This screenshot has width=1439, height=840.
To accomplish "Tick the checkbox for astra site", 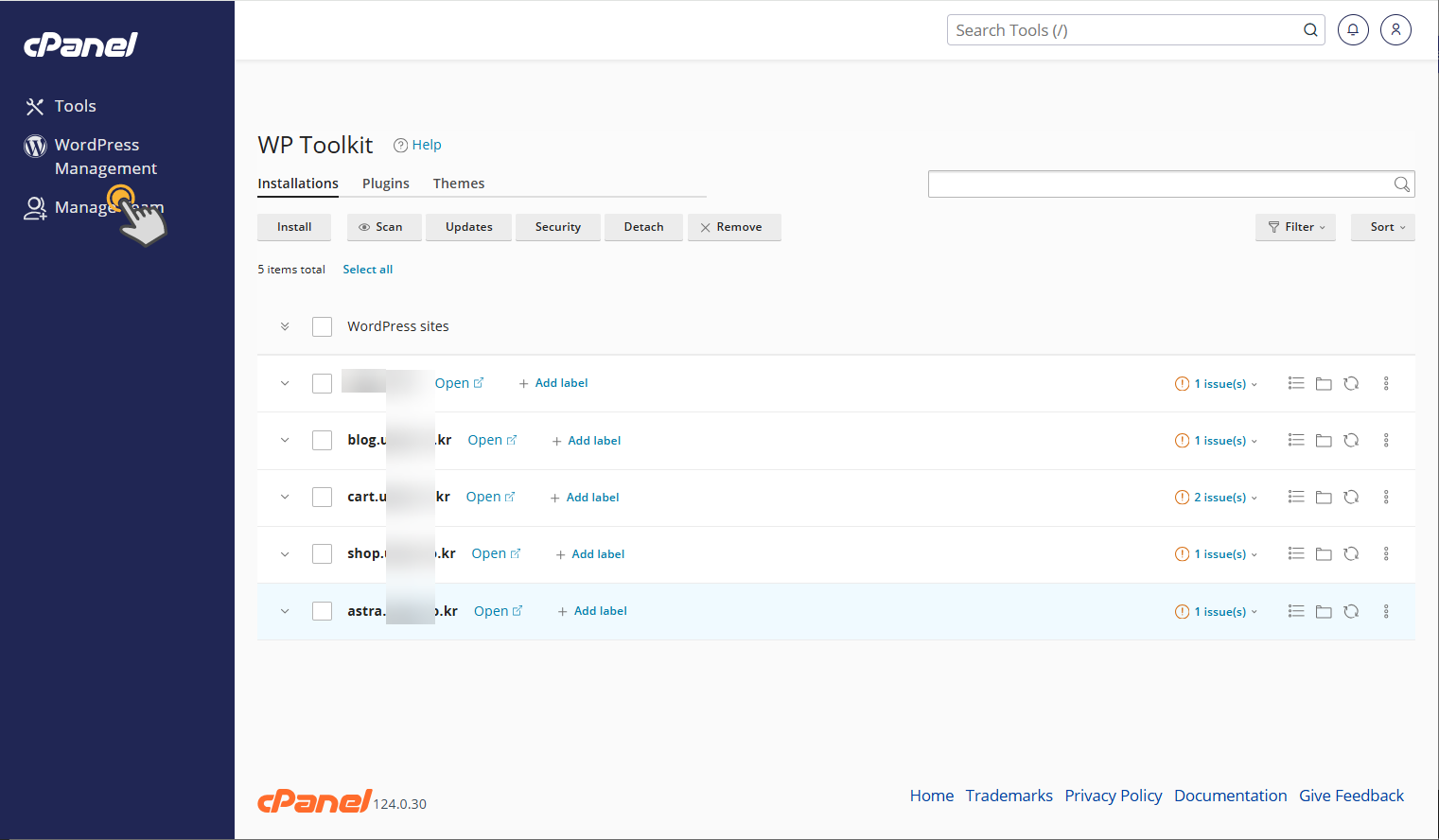I will 322,611.
